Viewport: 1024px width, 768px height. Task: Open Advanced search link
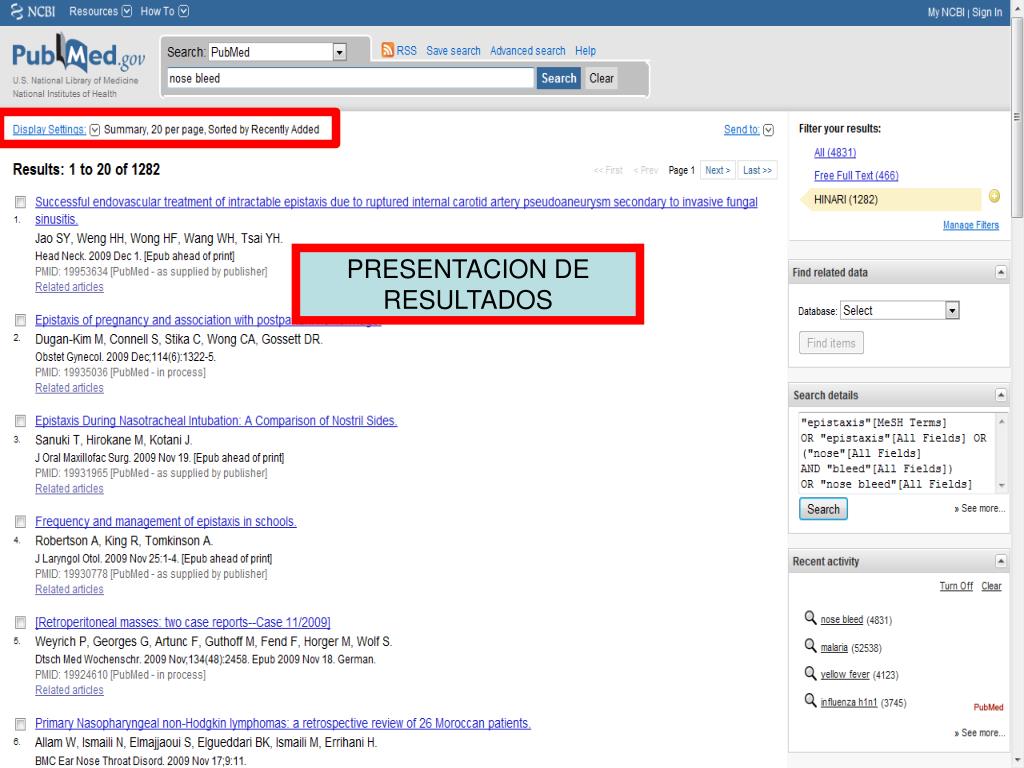(528, 50)
